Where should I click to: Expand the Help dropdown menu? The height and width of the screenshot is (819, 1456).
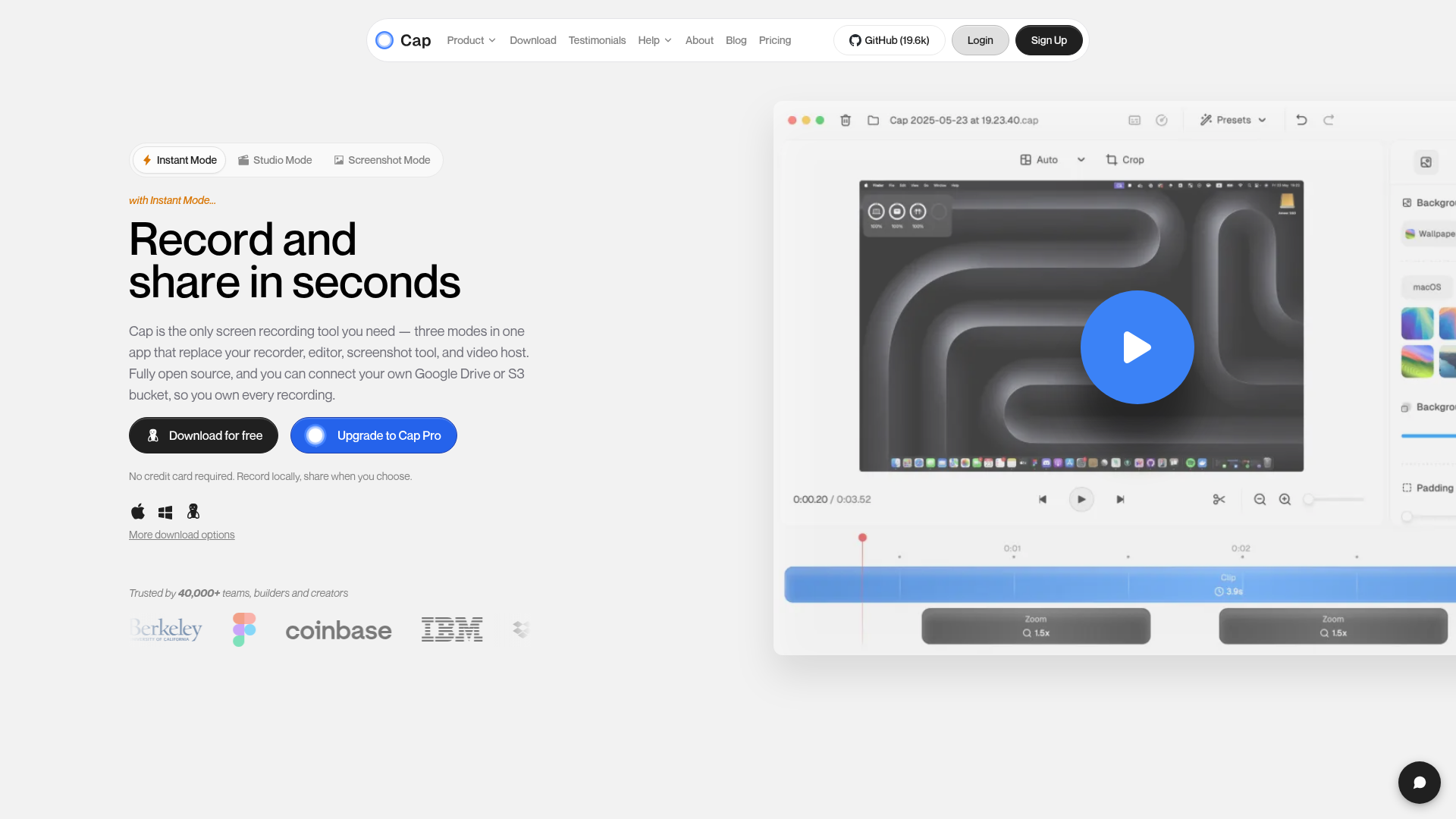[x=654, y=40]
